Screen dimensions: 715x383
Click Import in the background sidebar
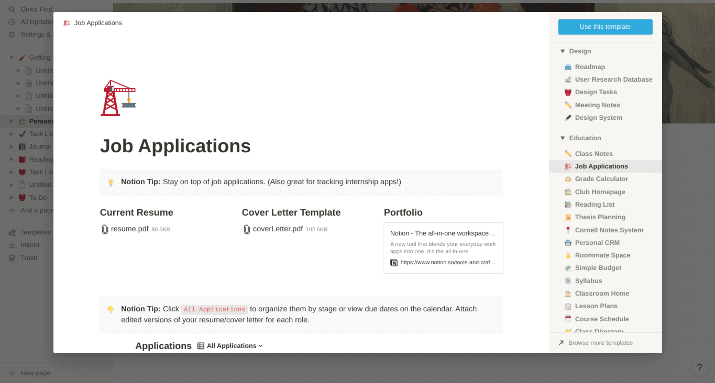point(25,245)
